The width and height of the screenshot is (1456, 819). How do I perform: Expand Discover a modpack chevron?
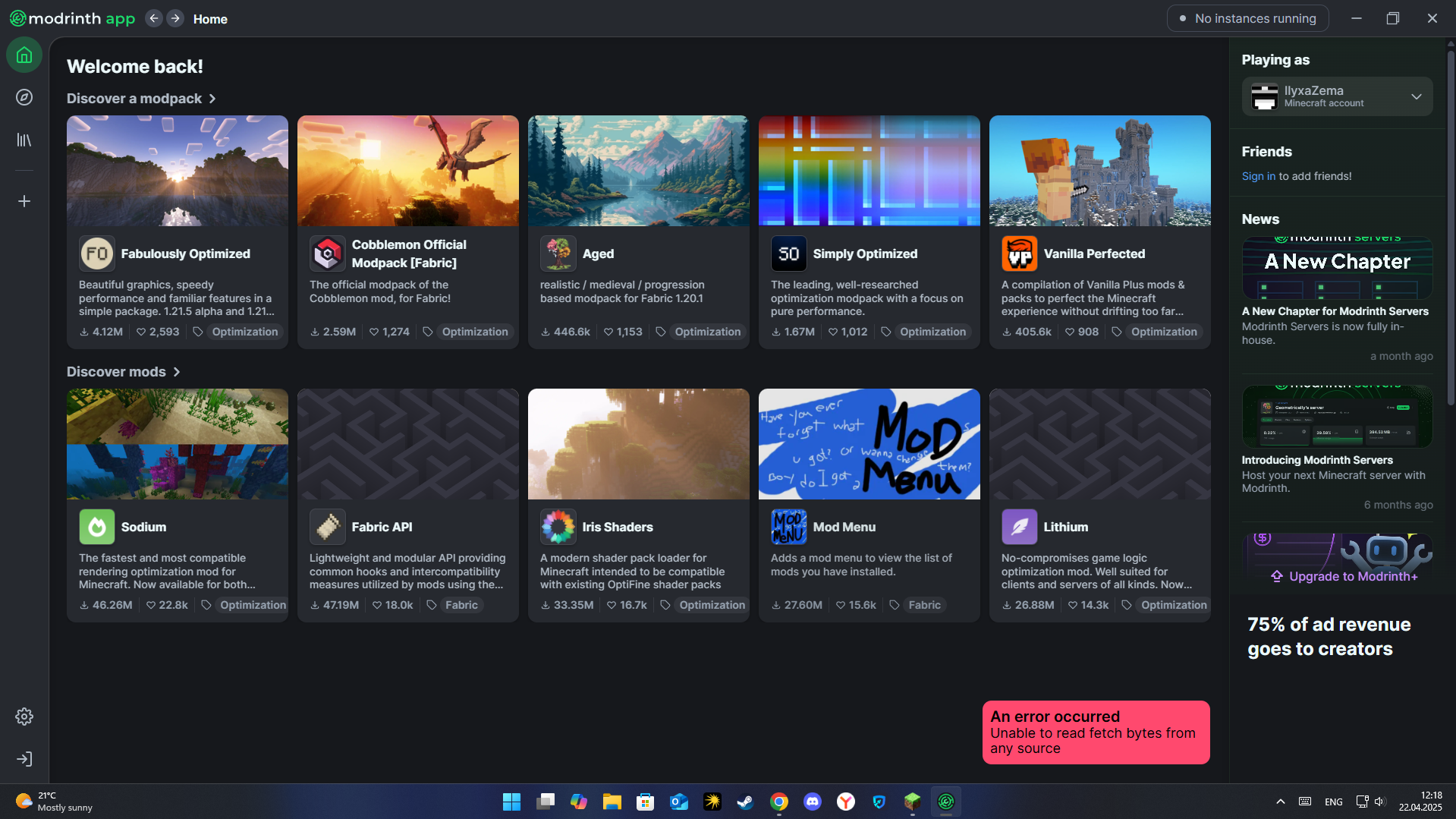tap(212, 99)
